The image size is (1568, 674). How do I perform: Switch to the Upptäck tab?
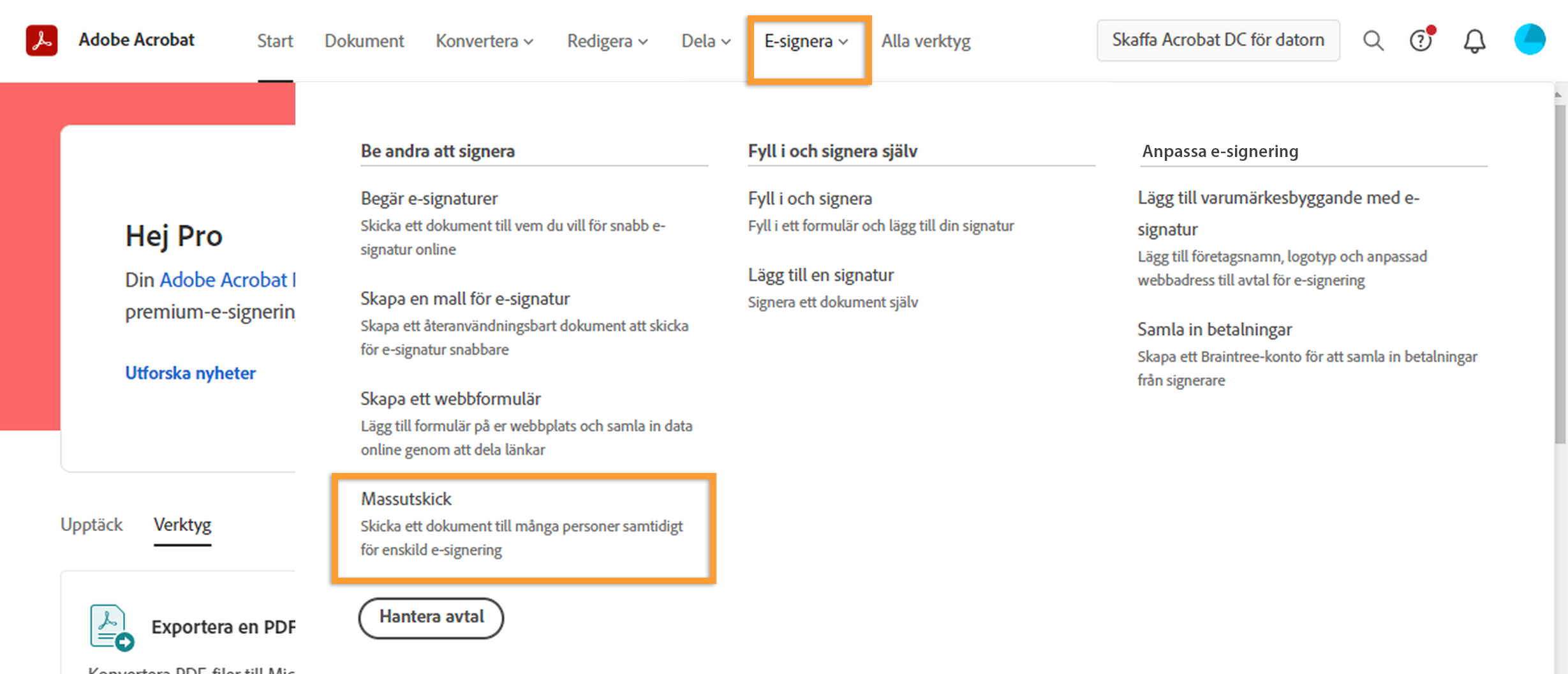(91, 524)
